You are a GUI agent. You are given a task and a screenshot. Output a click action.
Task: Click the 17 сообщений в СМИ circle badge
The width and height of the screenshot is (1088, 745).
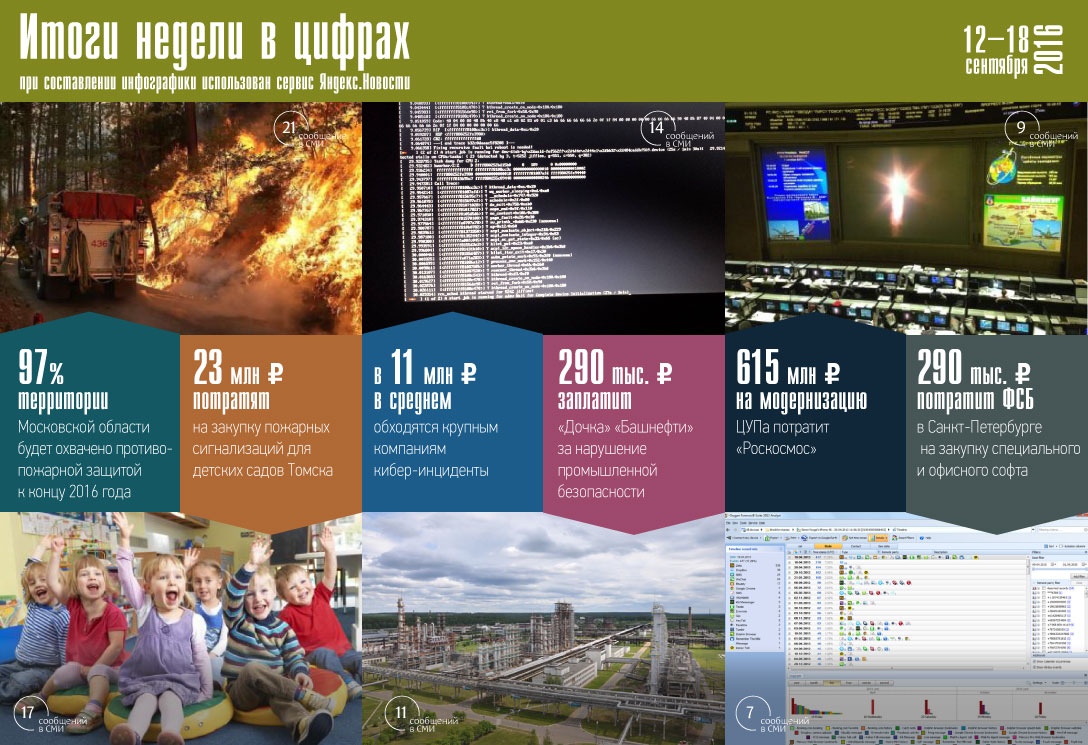point(28,713)
